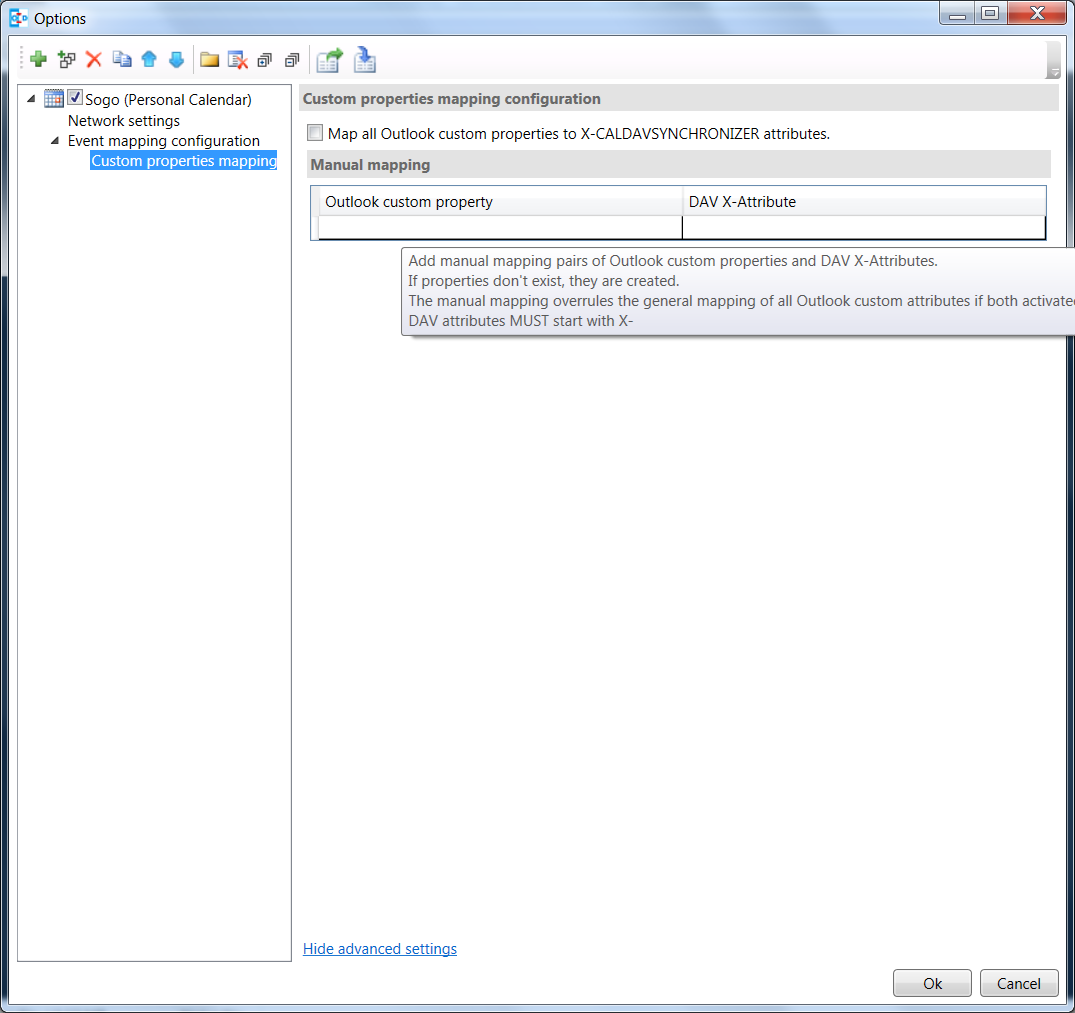Close the Options window
Image resolution: width=1075 pixels, height=1013 pixels.
1037,13
